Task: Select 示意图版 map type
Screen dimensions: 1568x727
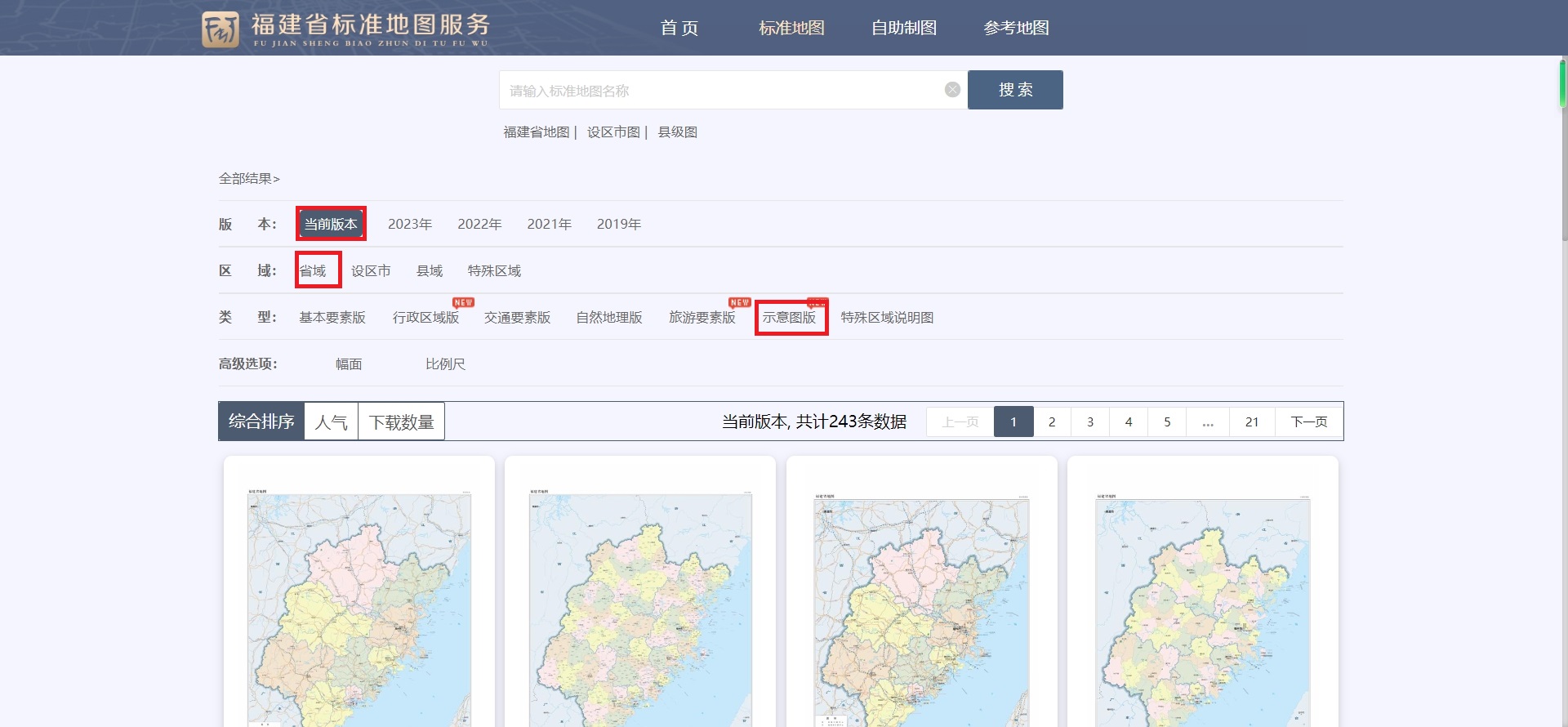Action: tap(790, 317)
